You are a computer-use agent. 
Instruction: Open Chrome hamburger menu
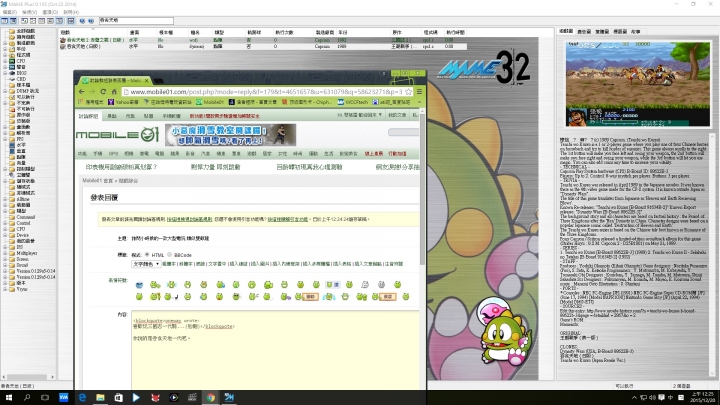tap(419, 91)
